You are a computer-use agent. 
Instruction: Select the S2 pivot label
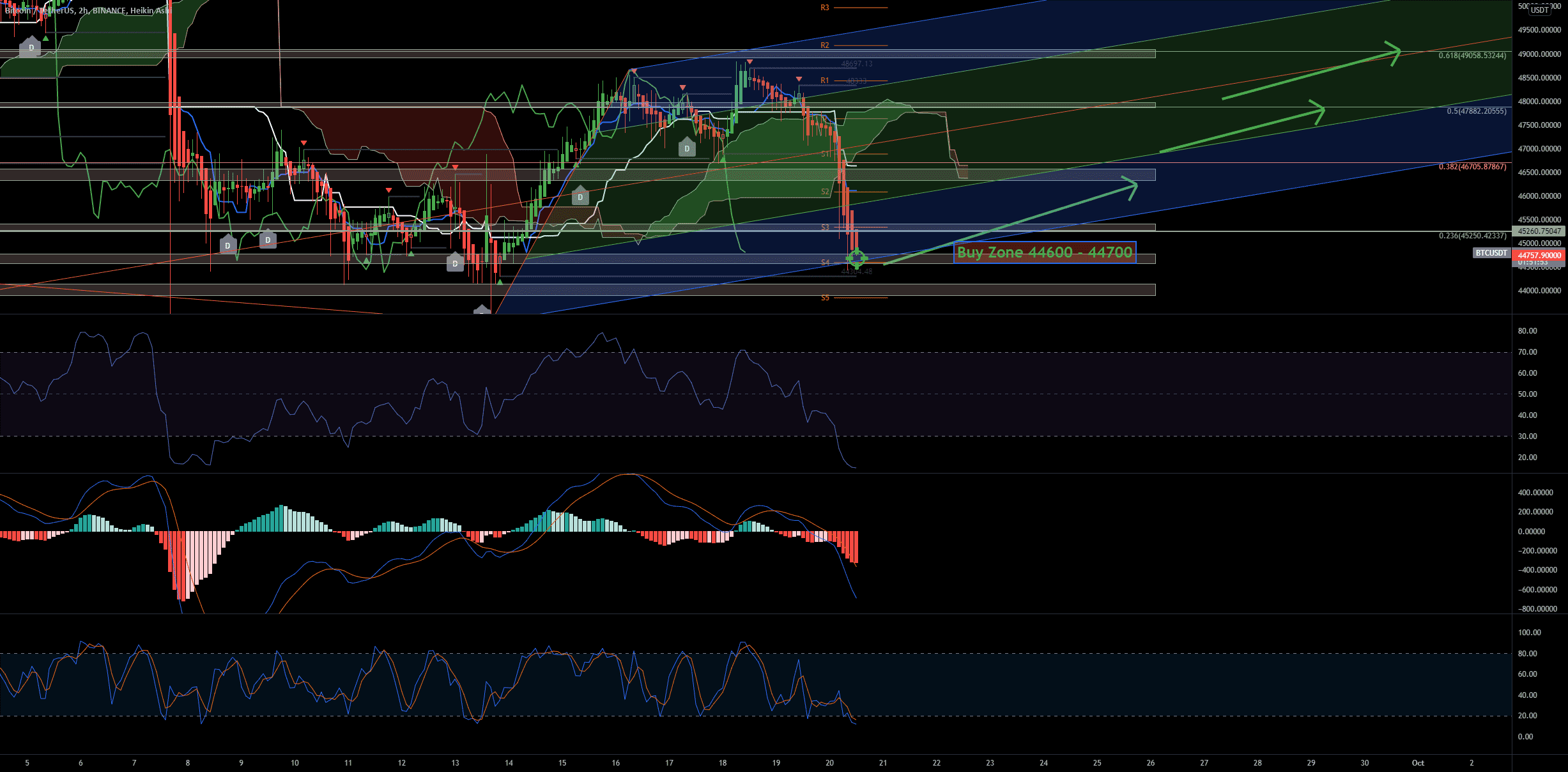pyautogui.click(x=825, y=192)
